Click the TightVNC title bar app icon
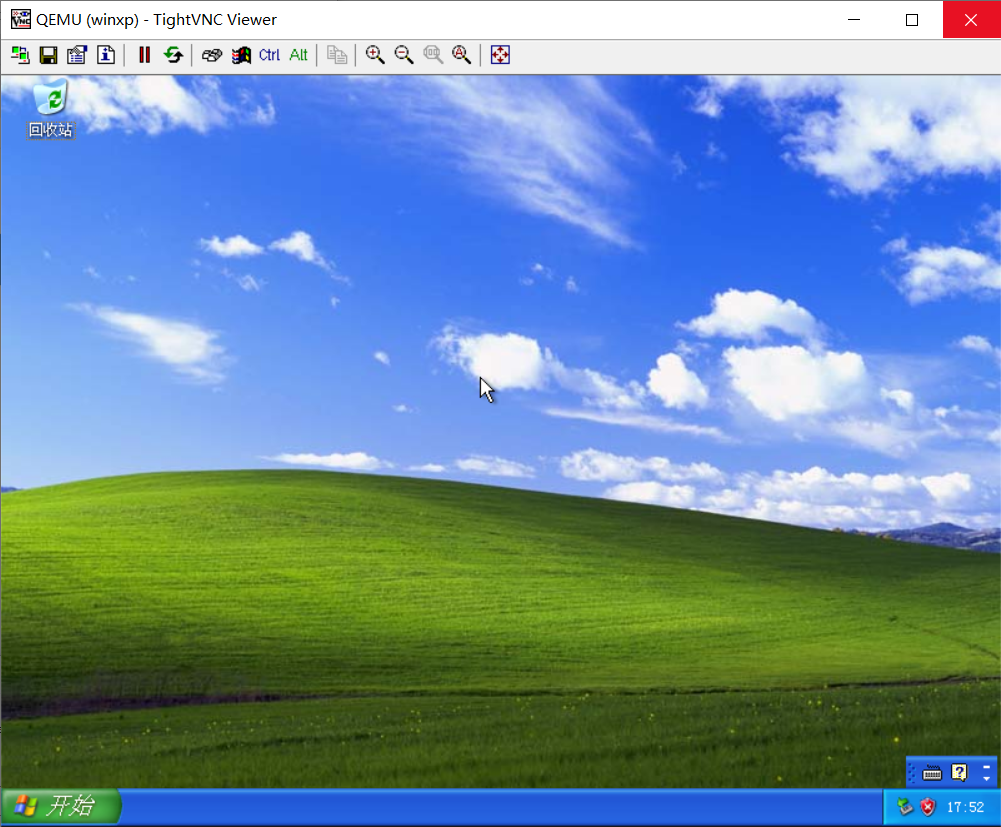The width and height of the screenshot is (1001, 827). click(x=20, y=19)
